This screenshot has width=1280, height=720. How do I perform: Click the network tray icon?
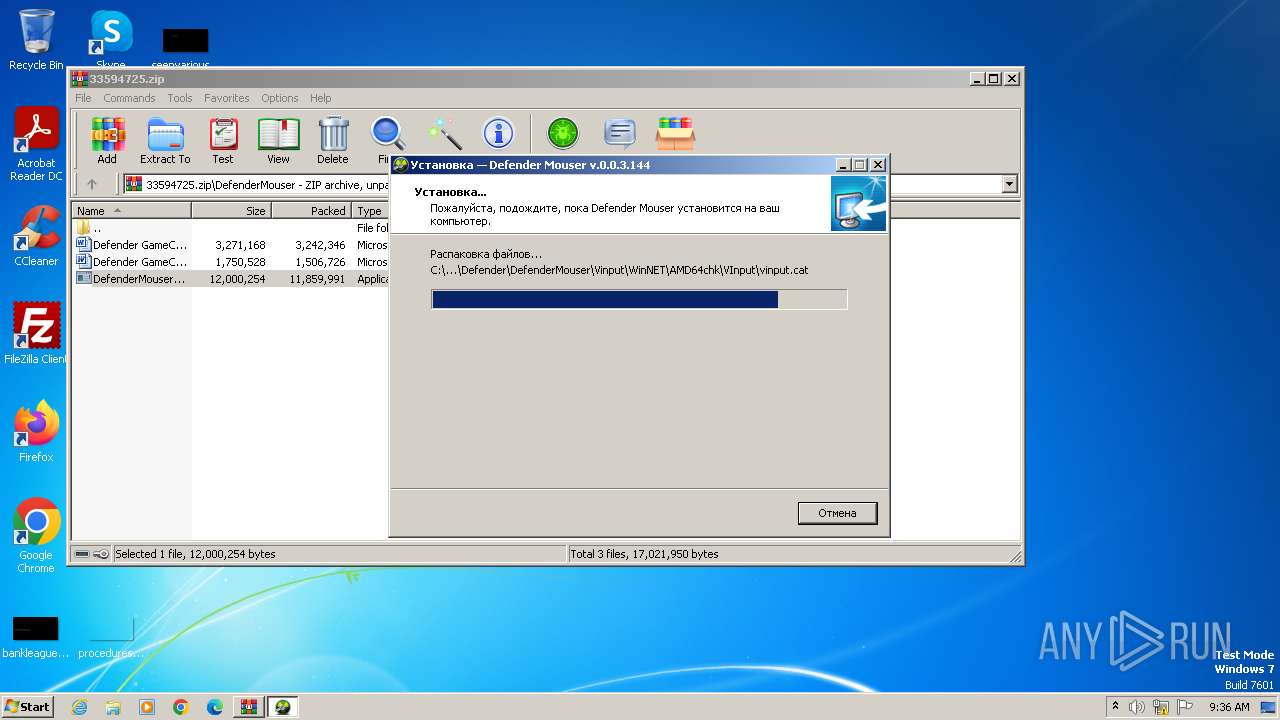pos(1161,707)
